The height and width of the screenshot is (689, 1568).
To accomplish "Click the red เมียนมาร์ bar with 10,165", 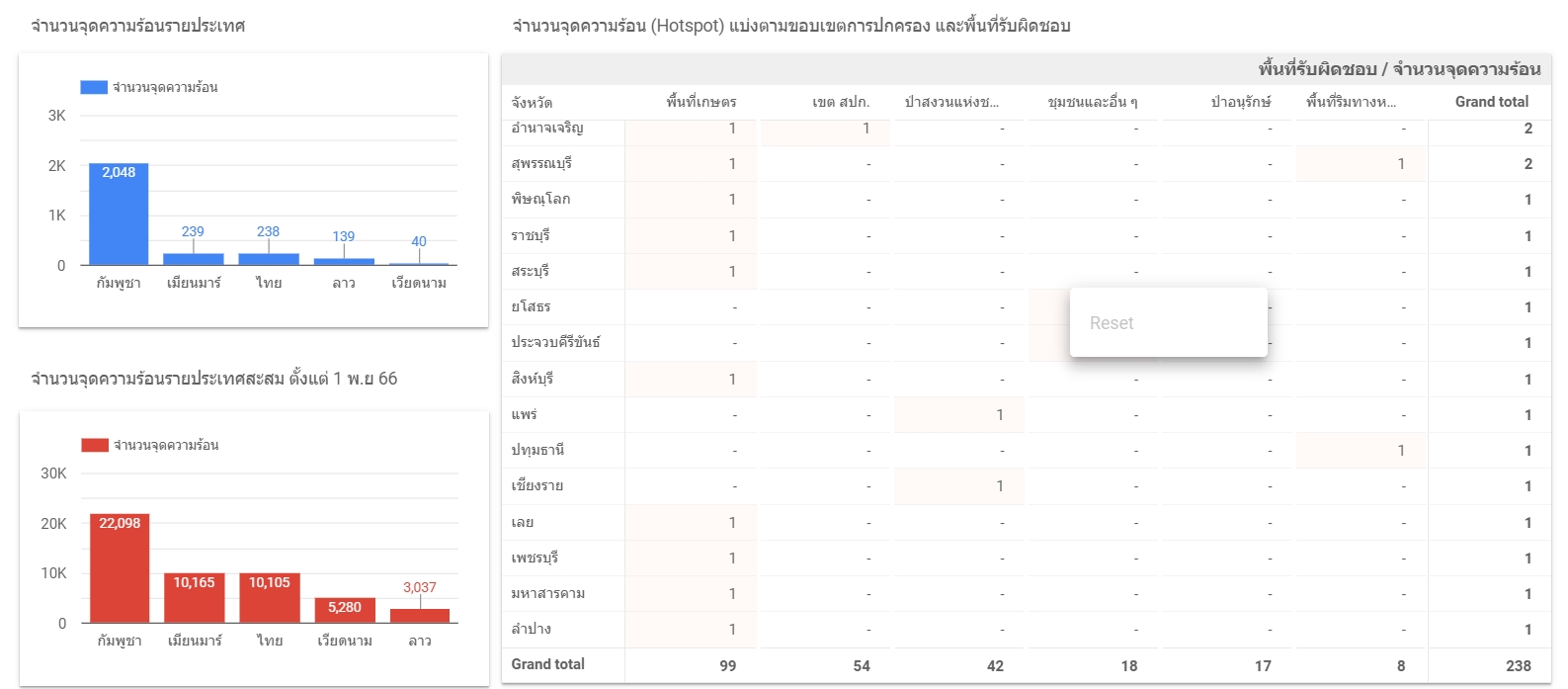I will click(195, 598).
